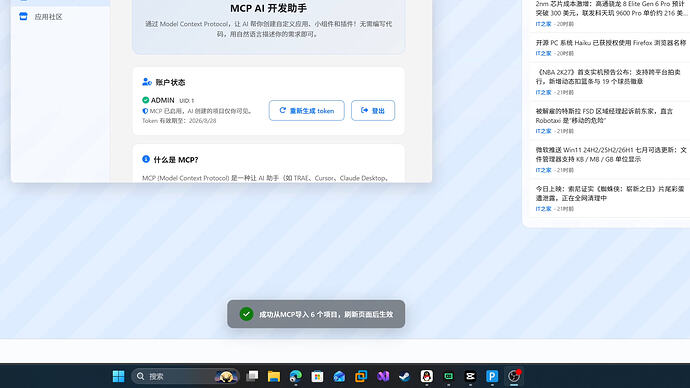The height and width of the screenshot is (388, 690).
Task: Open Microsoft Store from the taskbar
Action: [x=317, y=376]
